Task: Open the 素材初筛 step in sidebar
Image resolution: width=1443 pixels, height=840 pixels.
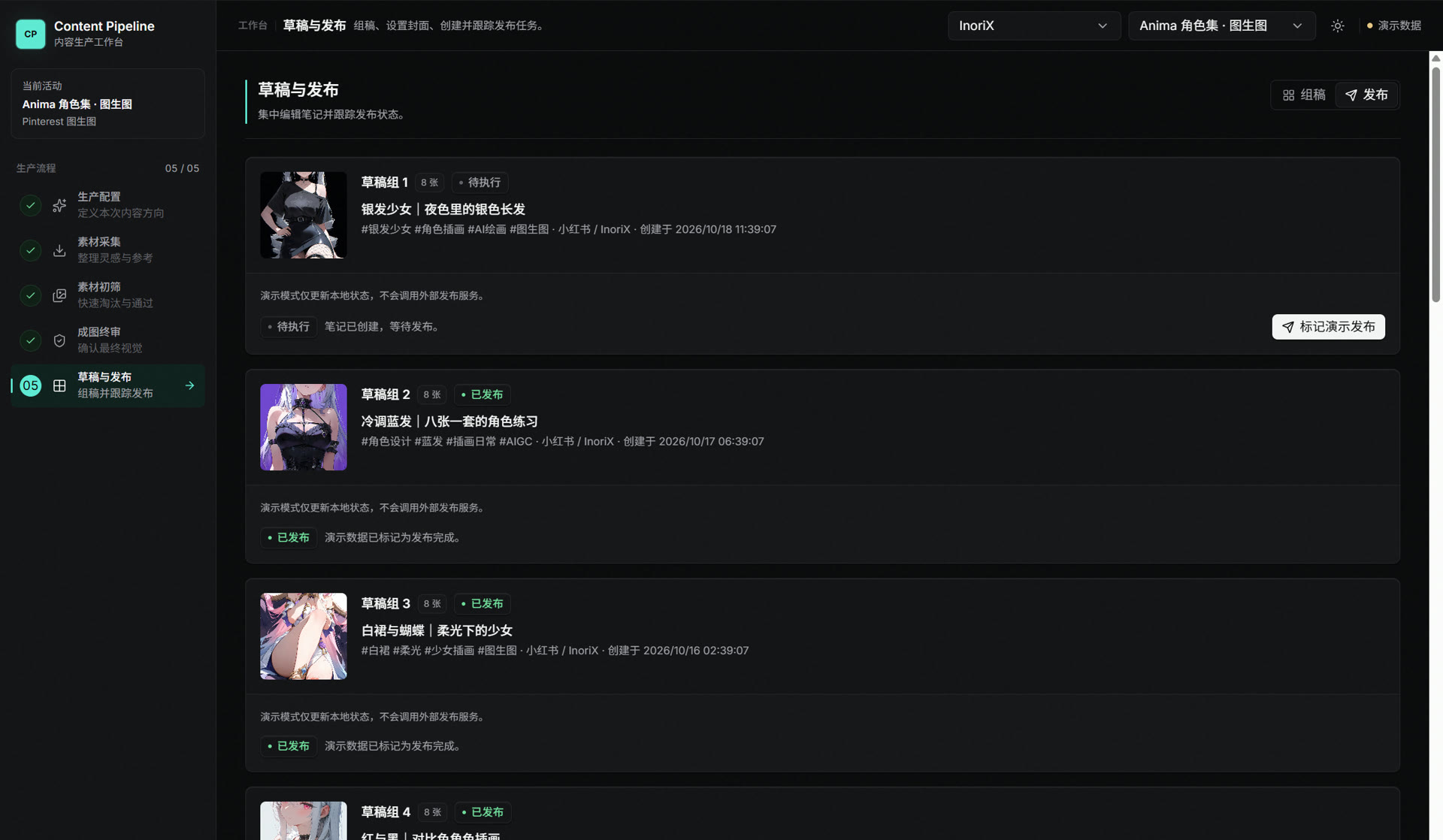Action: 107,295
